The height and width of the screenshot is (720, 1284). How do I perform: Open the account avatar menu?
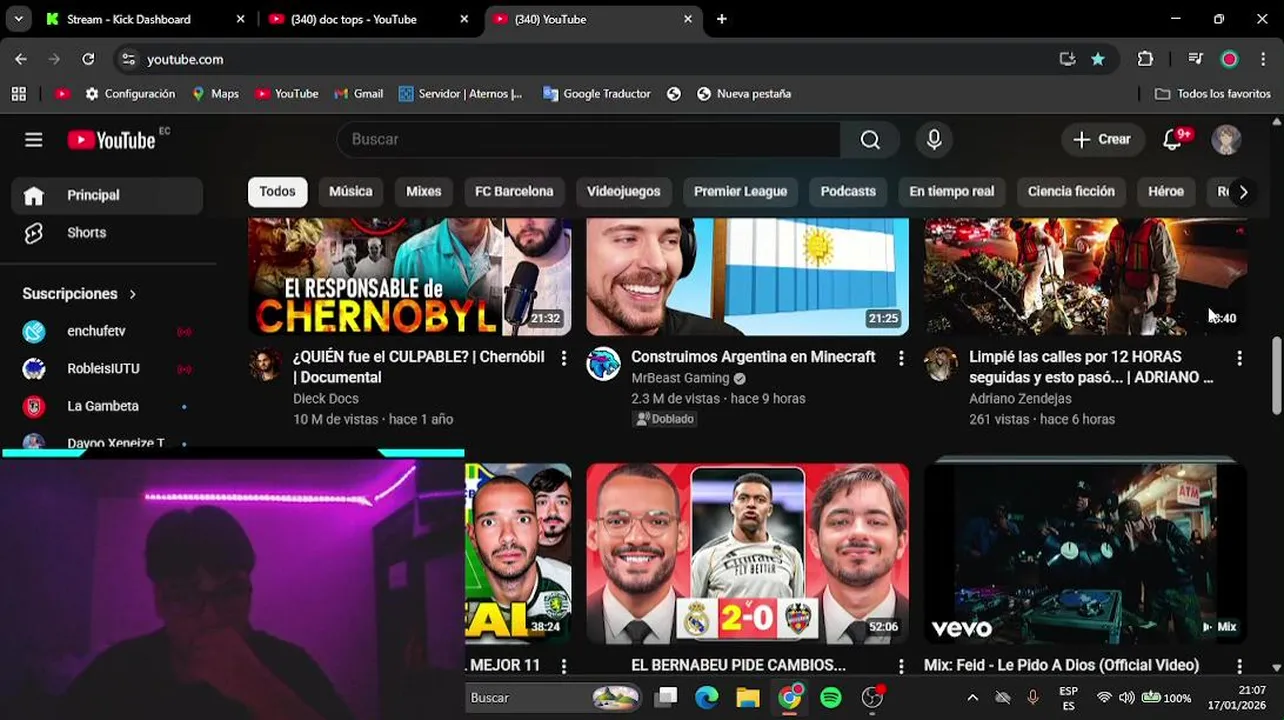click(1226, 140)
